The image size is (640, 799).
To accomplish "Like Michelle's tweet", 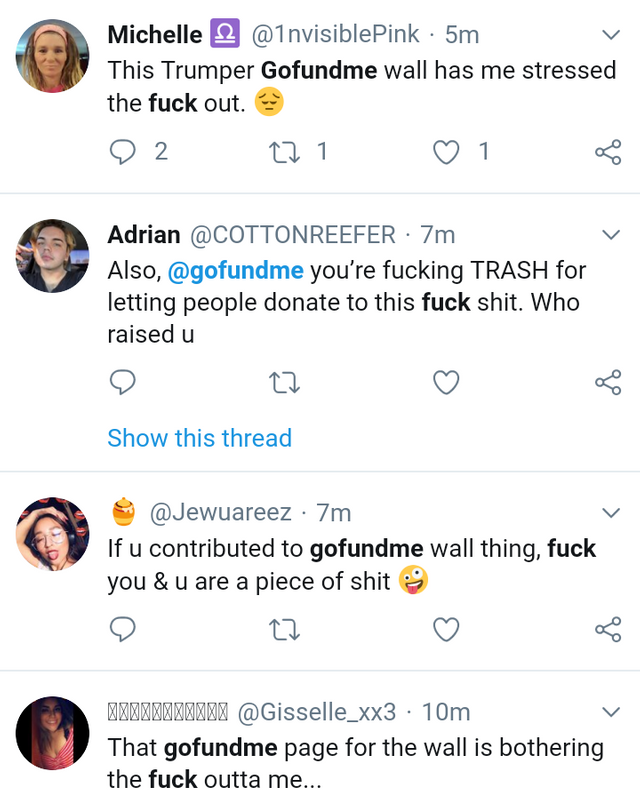I will coord(446,152).
